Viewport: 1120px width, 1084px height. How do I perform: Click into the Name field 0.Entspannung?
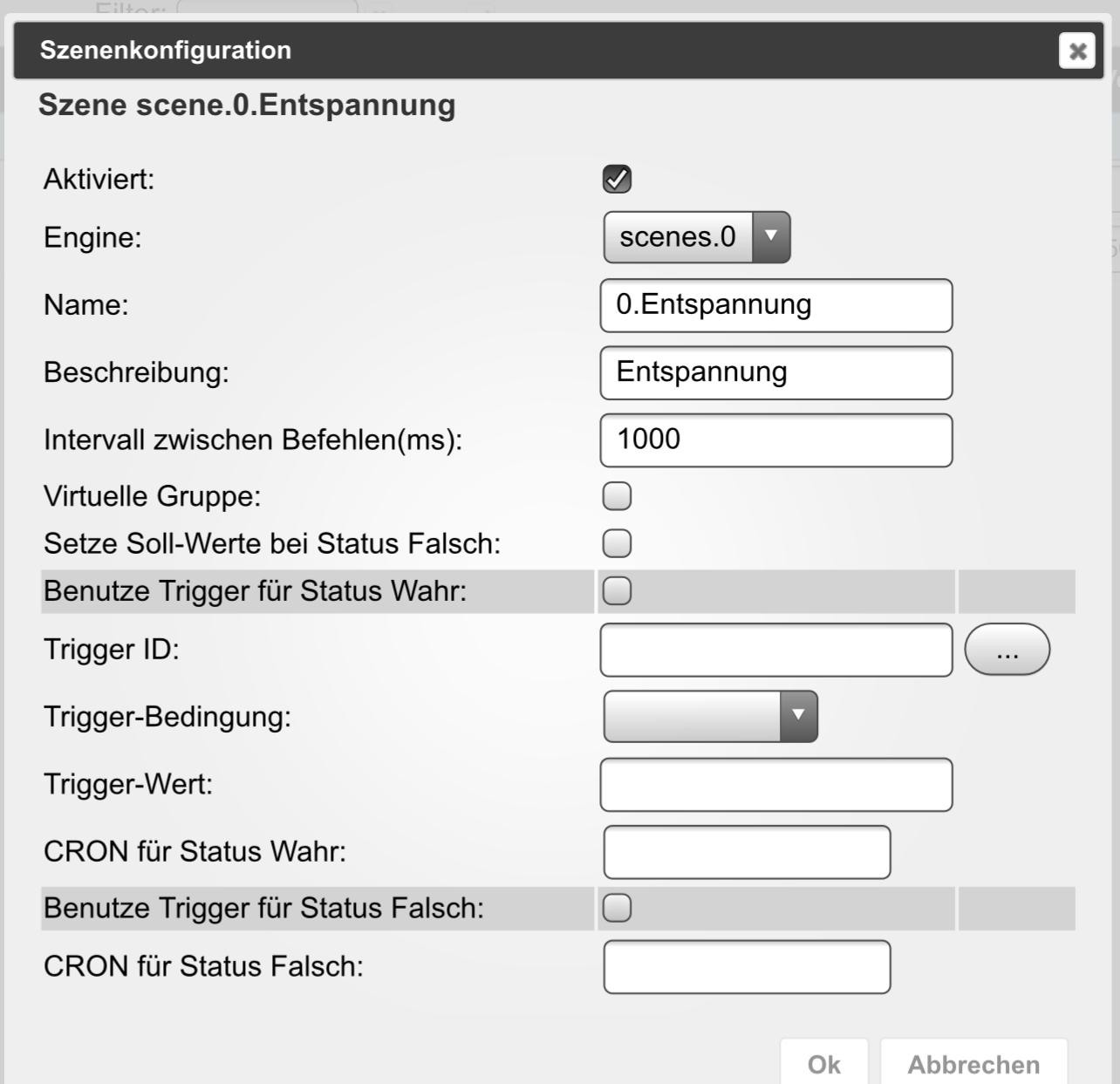(x=776, y=305)
